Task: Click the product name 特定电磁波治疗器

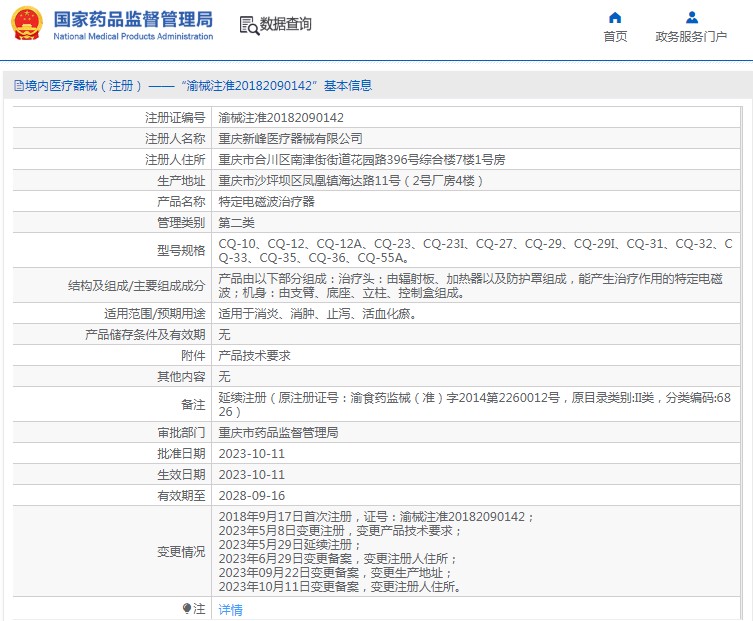Action: coord(266,201)
